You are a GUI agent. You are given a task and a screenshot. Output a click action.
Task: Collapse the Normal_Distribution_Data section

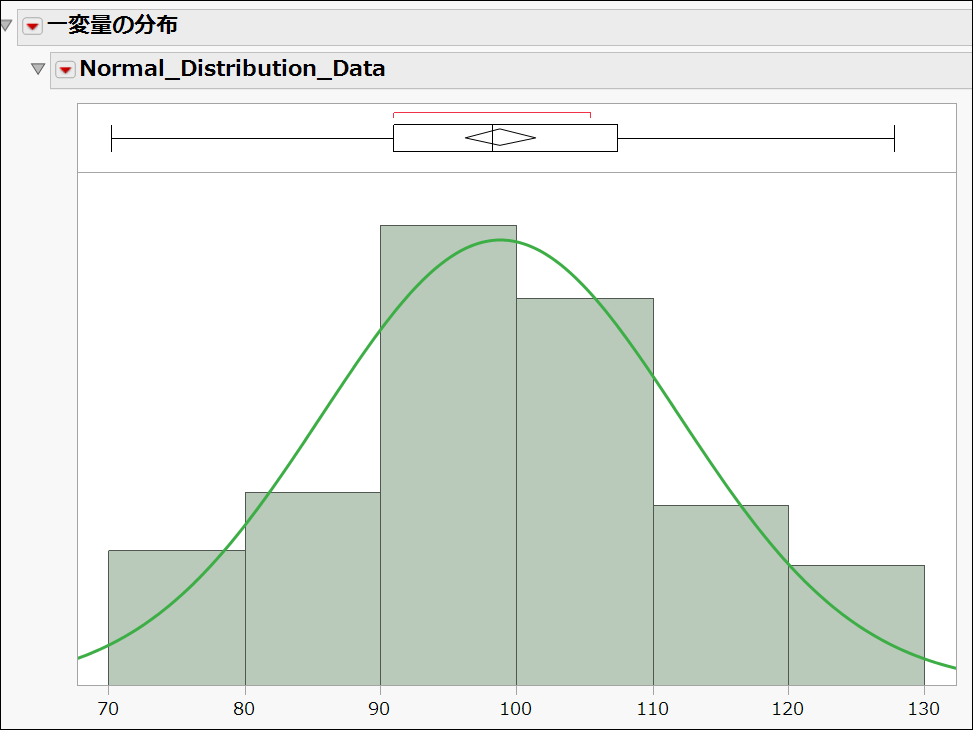coord(38,69)
